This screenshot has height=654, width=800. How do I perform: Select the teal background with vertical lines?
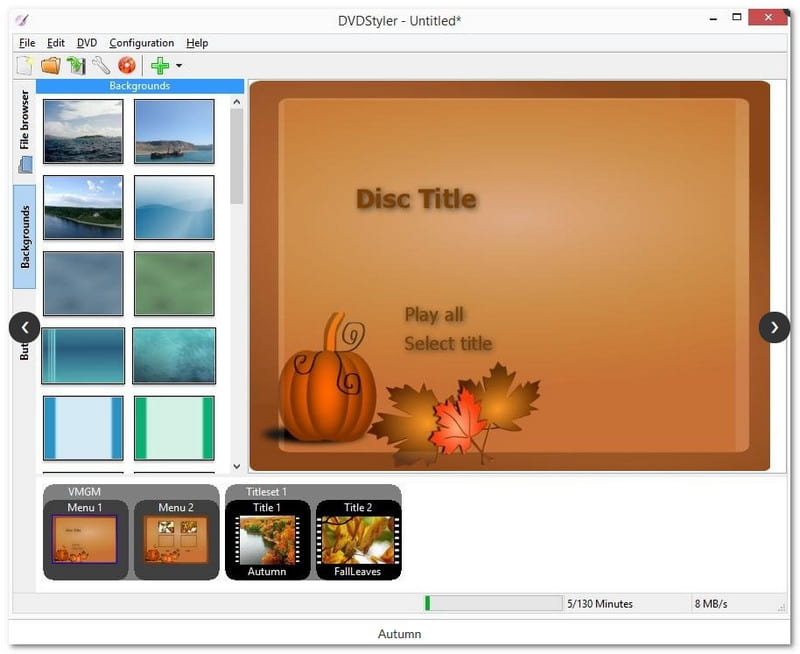pos(83,356)
